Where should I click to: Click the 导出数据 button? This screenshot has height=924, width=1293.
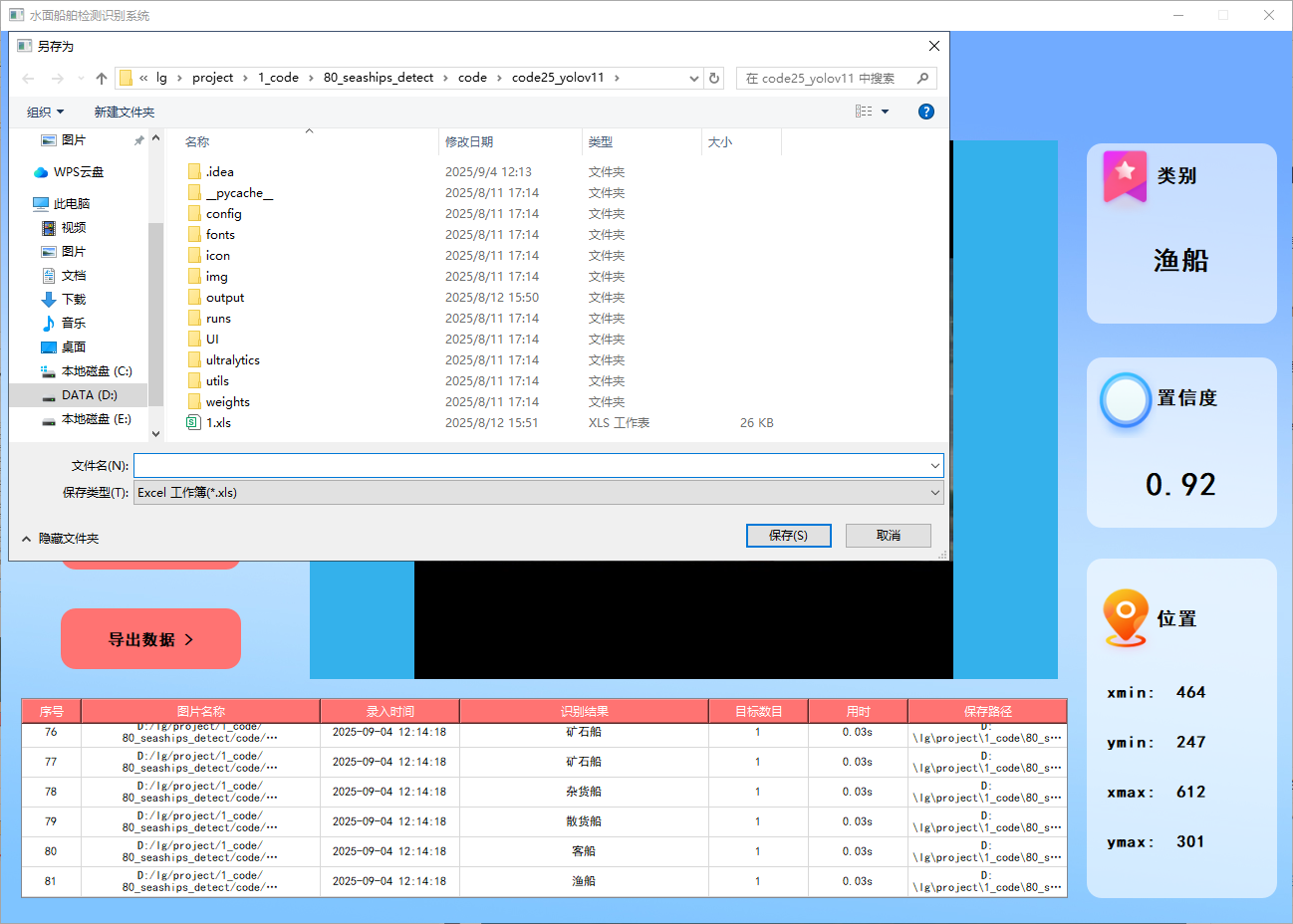[150, 638]
